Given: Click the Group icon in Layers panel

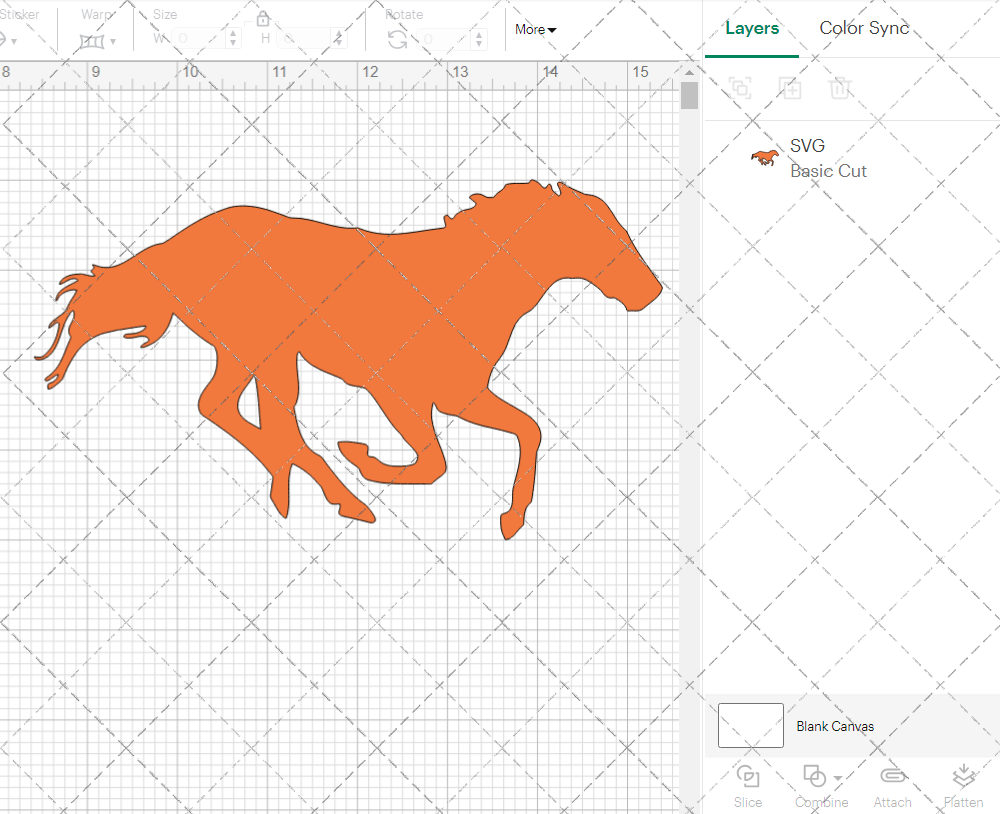Looking at the screenshot, I should [x=740, y=88].
